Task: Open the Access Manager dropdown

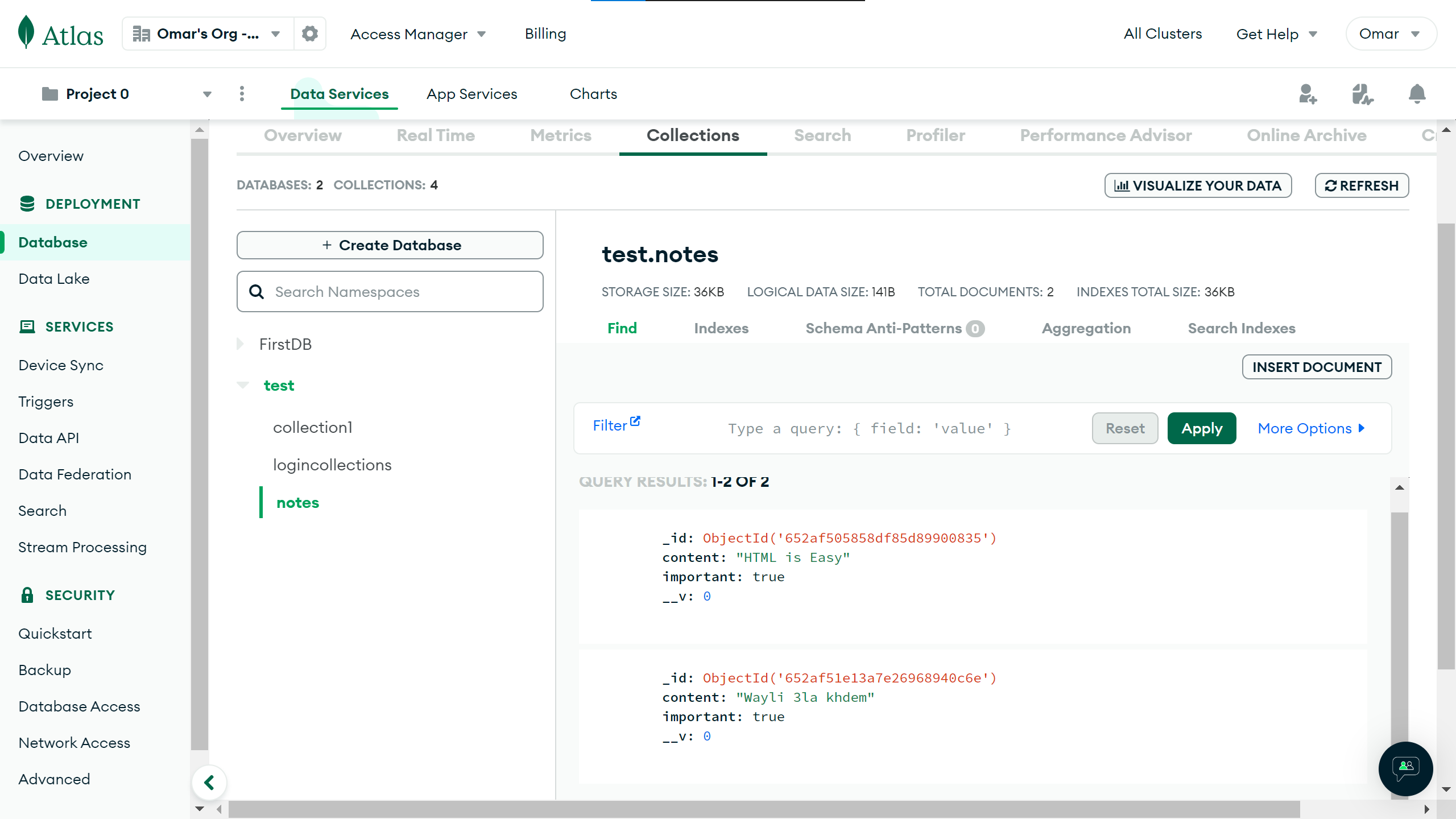Action: tap(418, 34)
